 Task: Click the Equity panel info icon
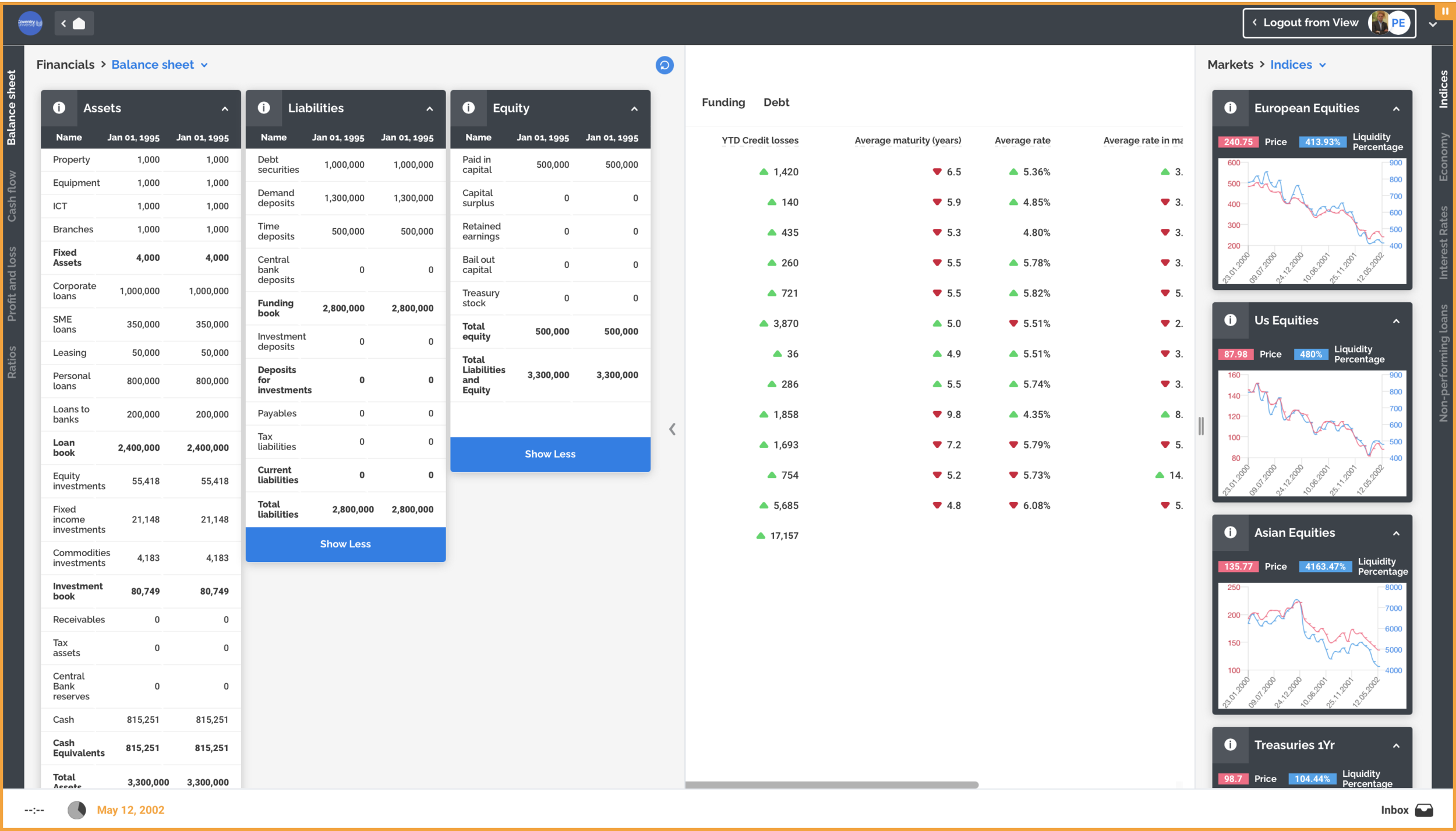tap(468, 108)
